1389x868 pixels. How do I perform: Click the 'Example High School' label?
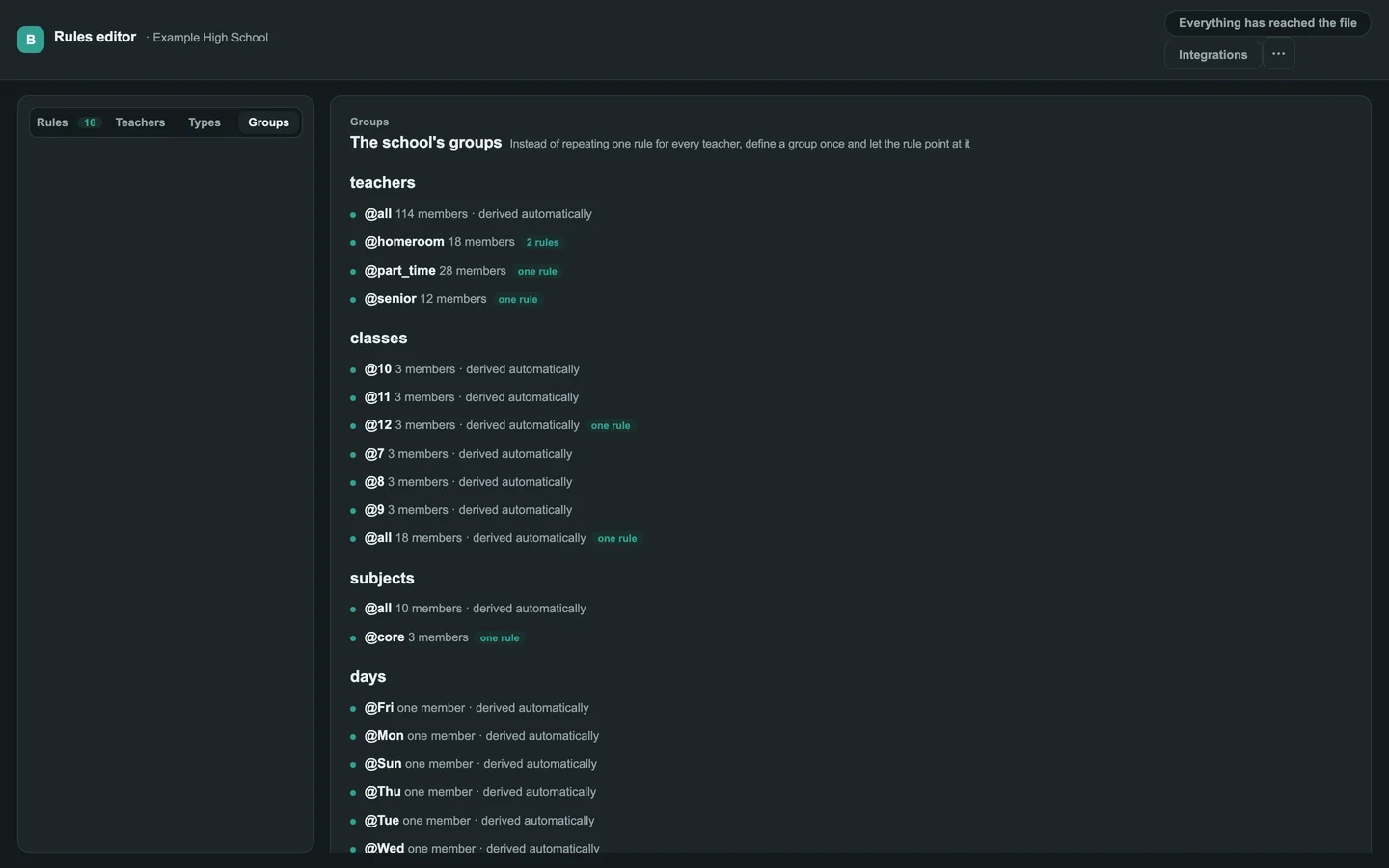click(x=210, y=38)
